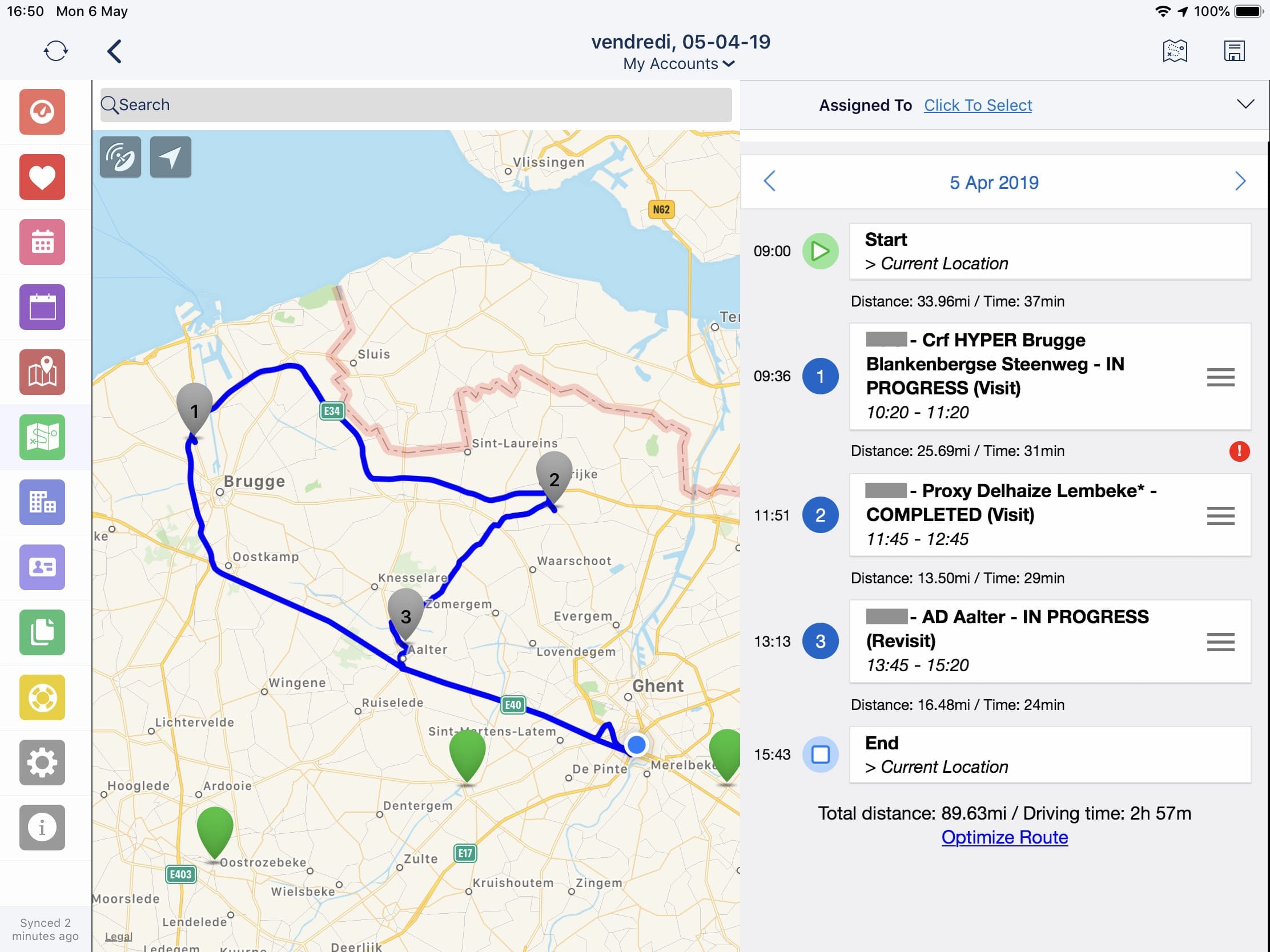This screenshot has height=952, width=1270.
Task: Open the heart favorites sidebar icon
Action: [x=42, y=177]
